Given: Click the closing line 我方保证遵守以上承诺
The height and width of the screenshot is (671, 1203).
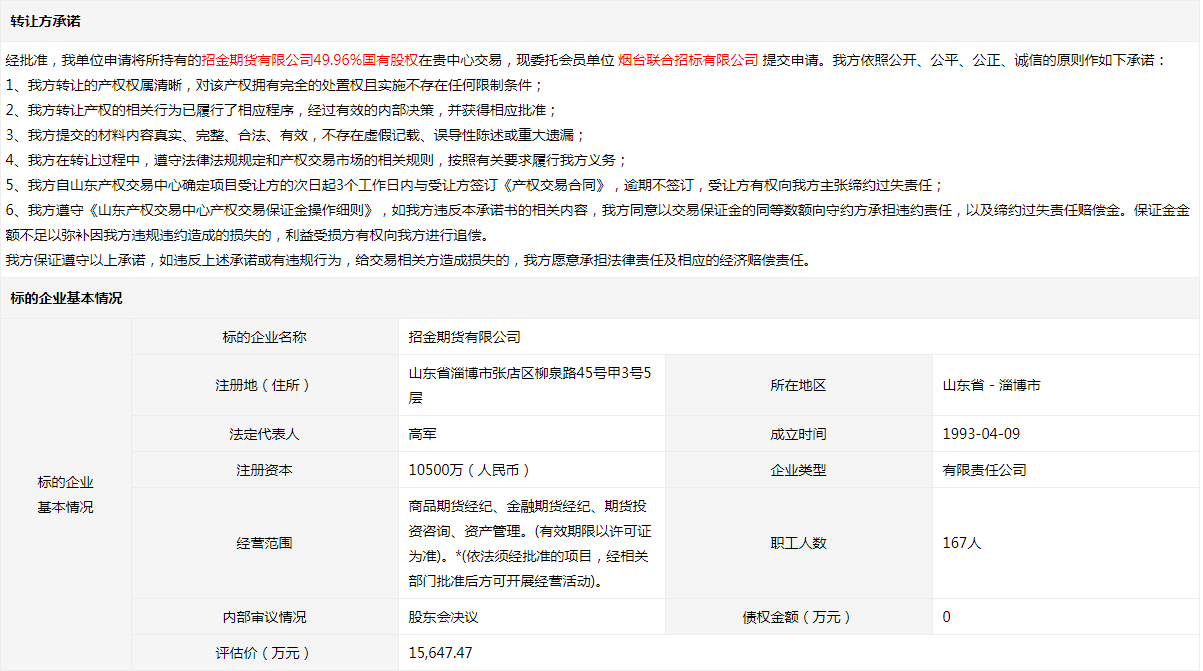Looking at the screenshot, I should [408, 261].
